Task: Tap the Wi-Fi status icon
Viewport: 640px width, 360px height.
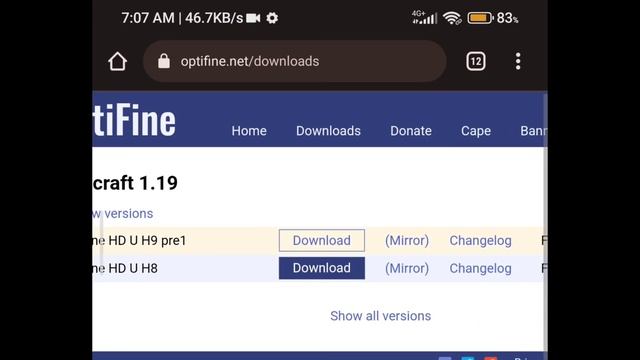Action: 452,18
